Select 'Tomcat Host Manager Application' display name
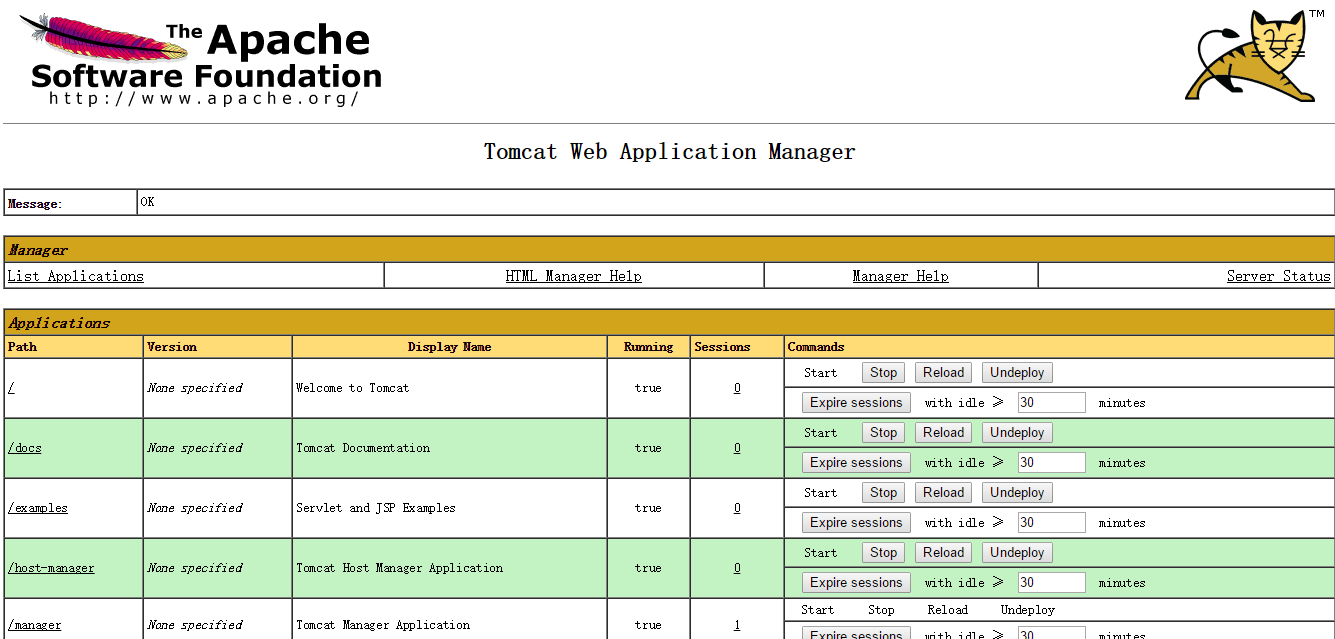Screen dimensions: 1335x639 click(x=400, y=568)
